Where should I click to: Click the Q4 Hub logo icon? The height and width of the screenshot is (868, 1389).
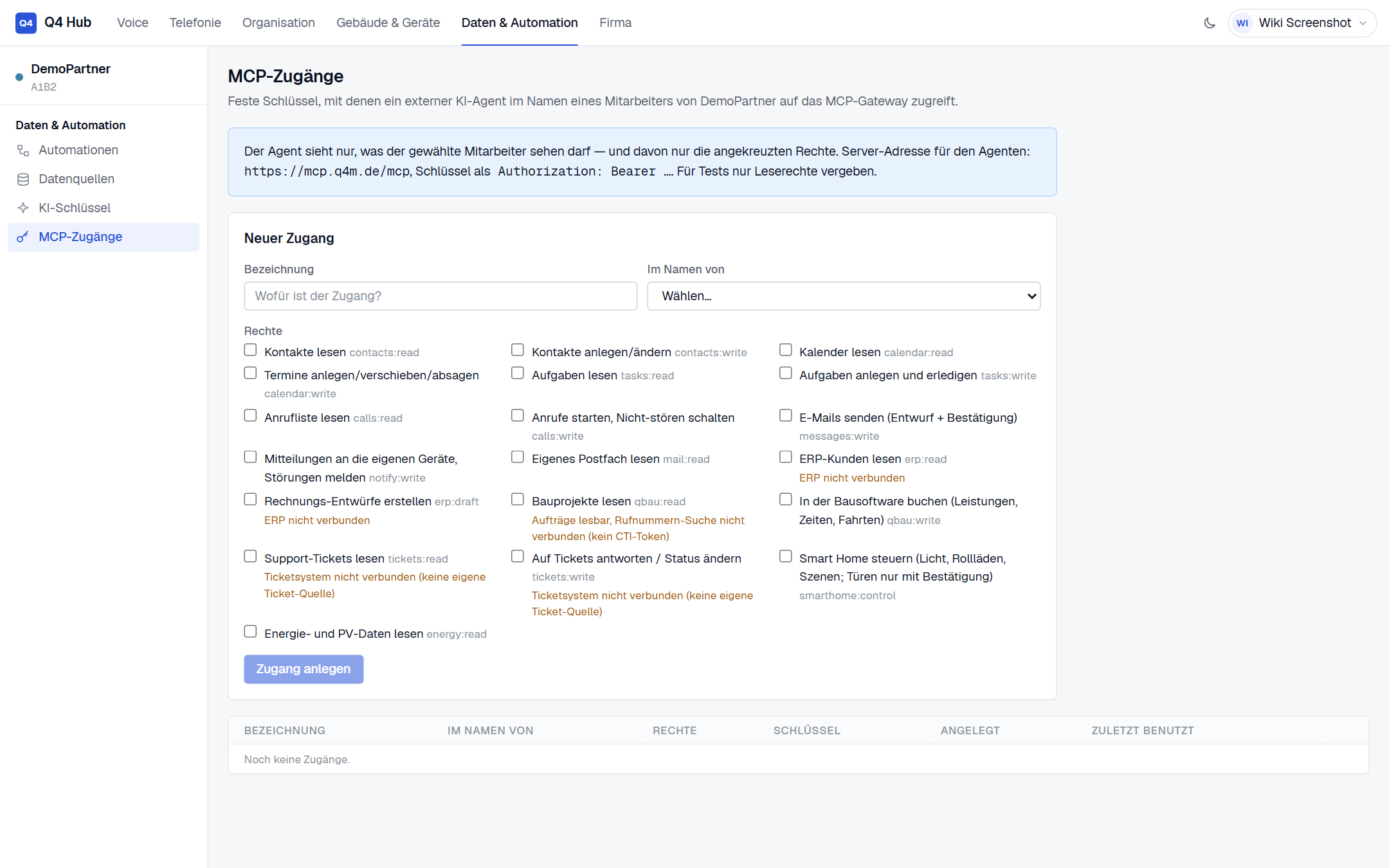point(26,23)
